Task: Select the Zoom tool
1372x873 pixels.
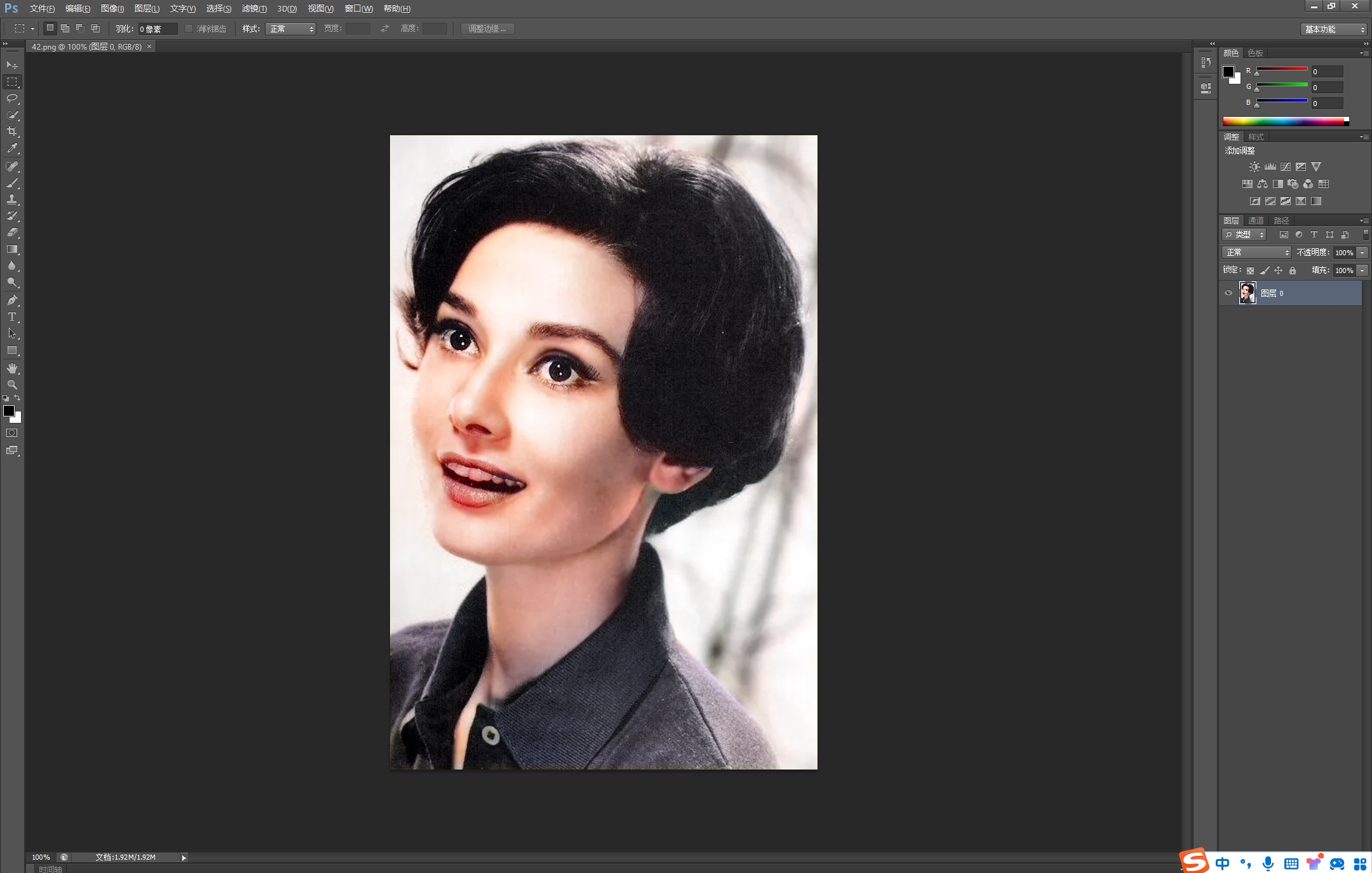Action: coord(12,385)
